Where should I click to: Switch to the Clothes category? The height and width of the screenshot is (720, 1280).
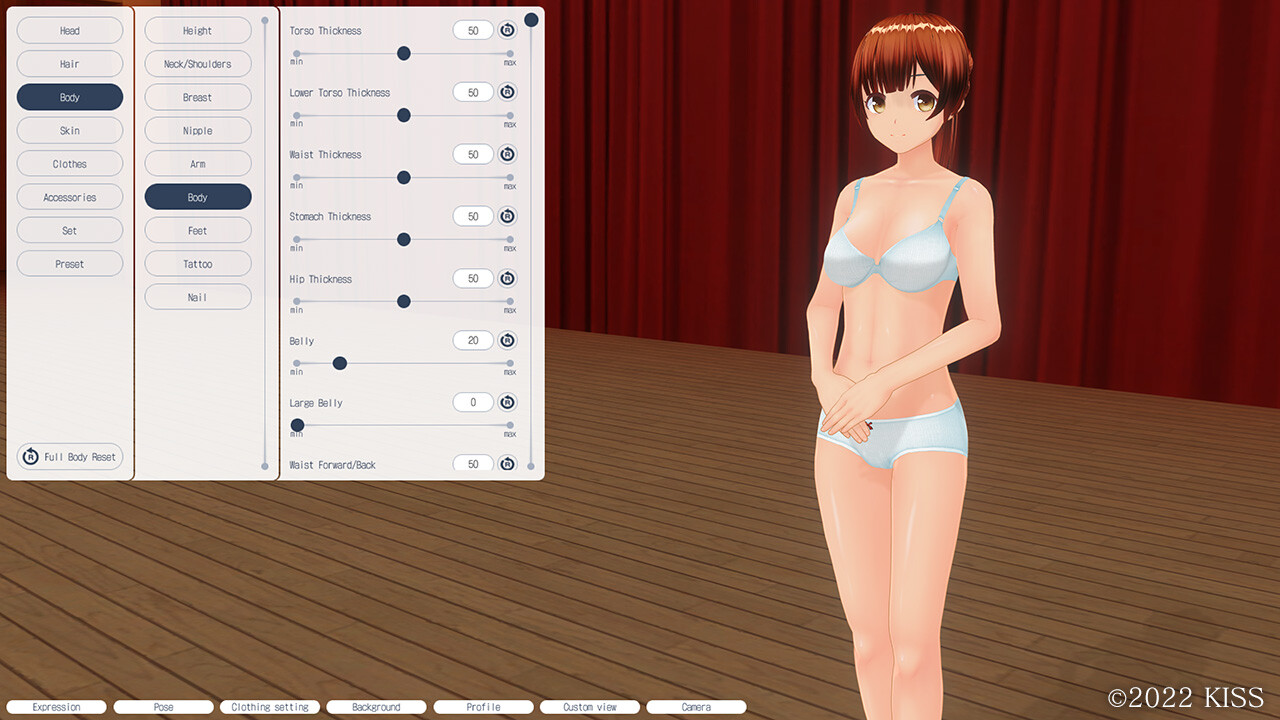click(x=70, y=164)
